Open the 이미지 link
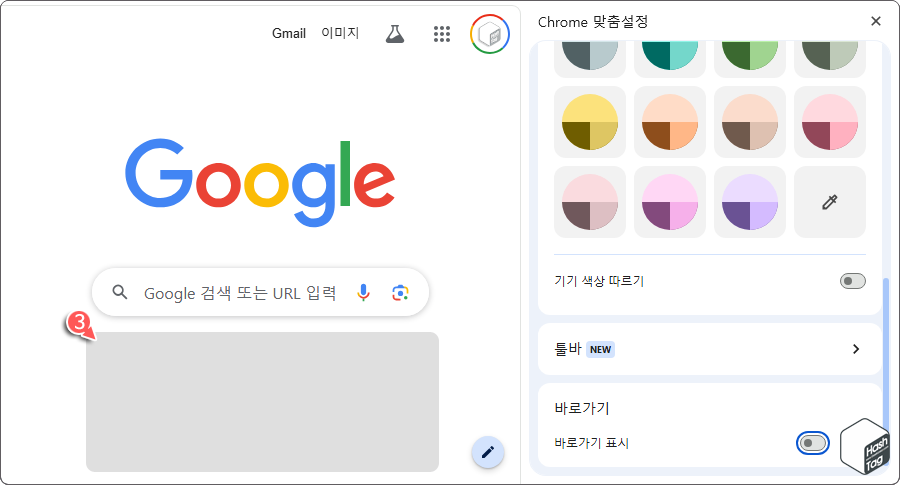 (x=340, y=33)
